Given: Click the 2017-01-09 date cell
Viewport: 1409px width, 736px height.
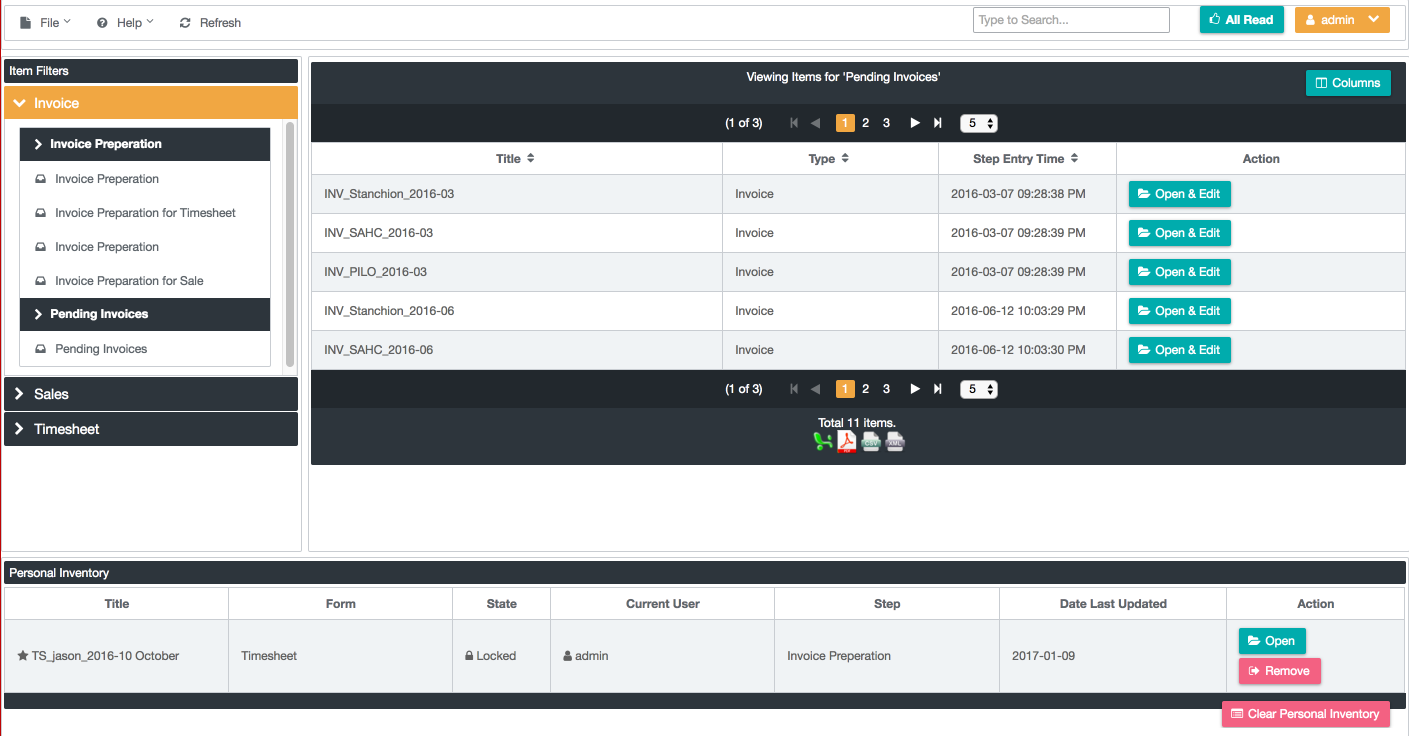Looking at the screenshot, I should 1113,656.
